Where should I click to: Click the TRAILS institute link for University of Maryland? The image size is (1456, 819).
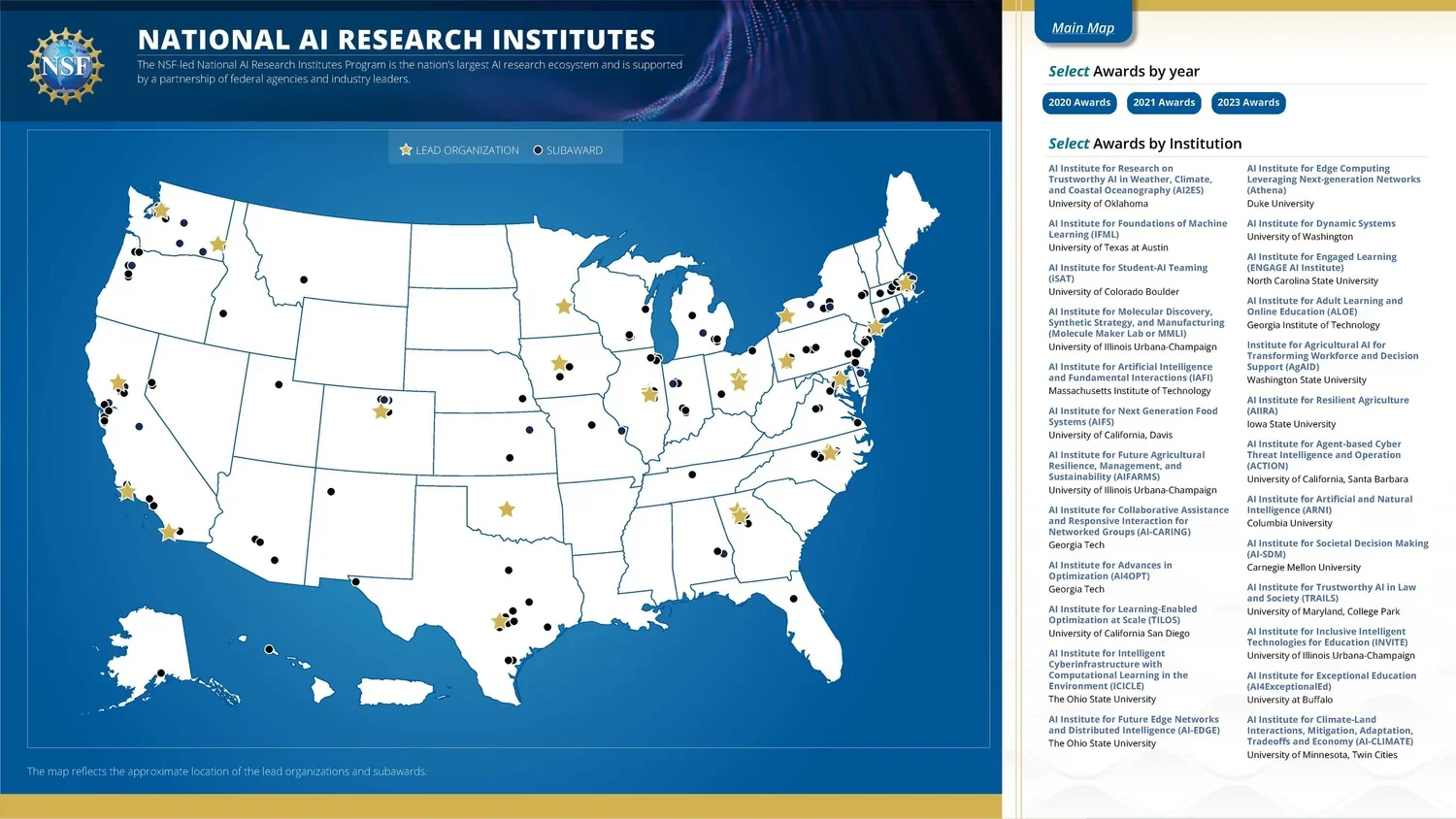point(1331,592)
